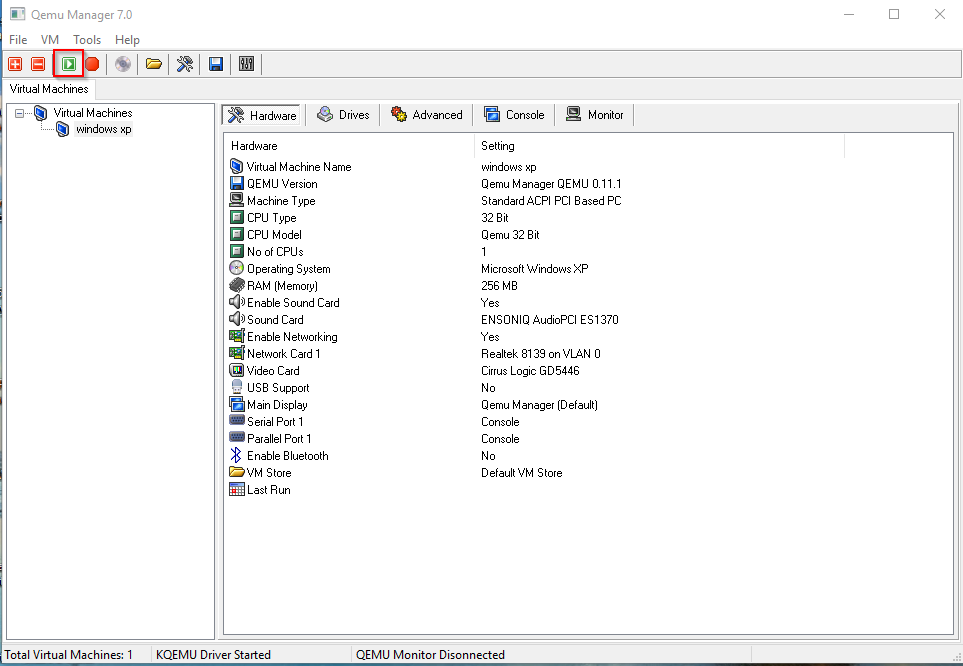Click the '256 MB' setting value
963x666 pixels.
(499, 286)
